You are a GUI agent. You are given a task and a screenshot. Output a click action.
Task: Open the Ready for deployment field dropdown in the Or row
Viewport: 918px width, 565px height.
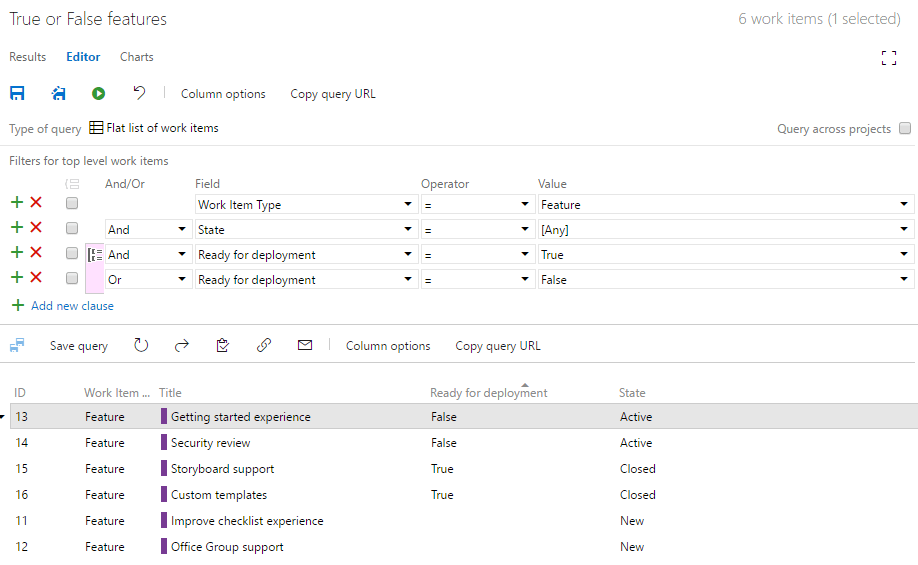[408, 279]
